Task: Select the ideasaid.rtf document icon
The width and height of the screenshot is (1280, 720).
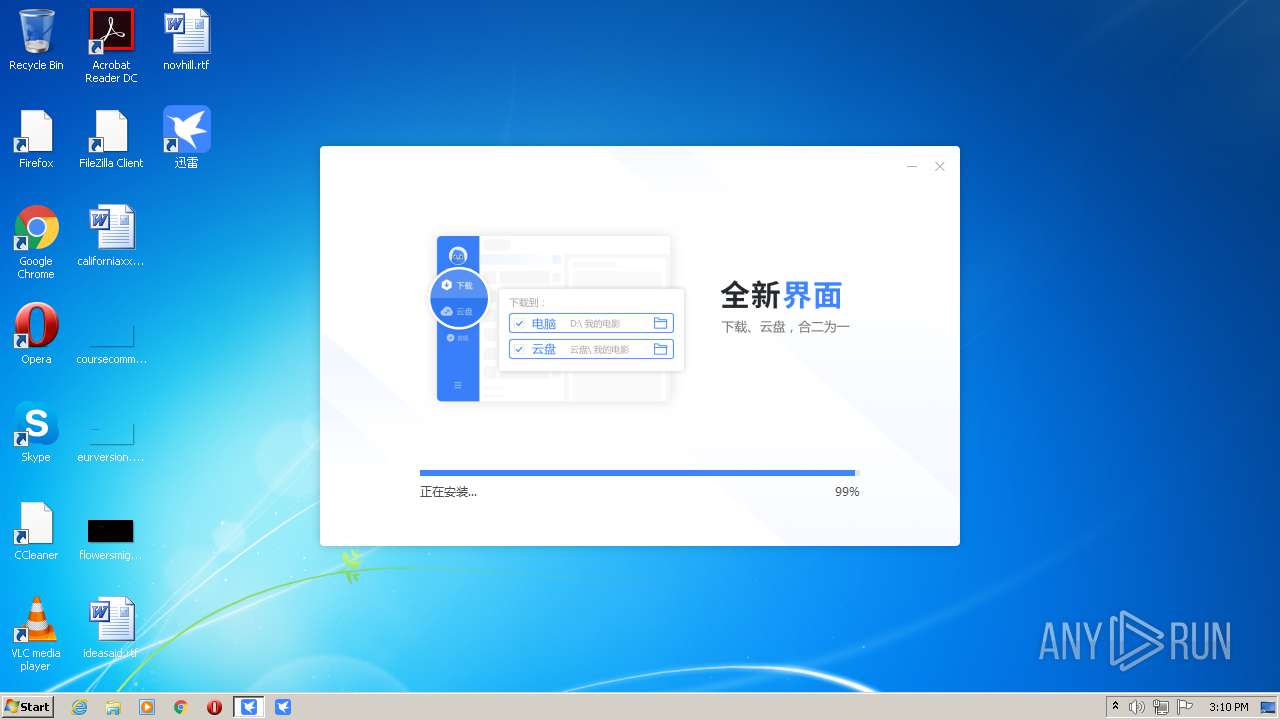Action: click(111, 628)
